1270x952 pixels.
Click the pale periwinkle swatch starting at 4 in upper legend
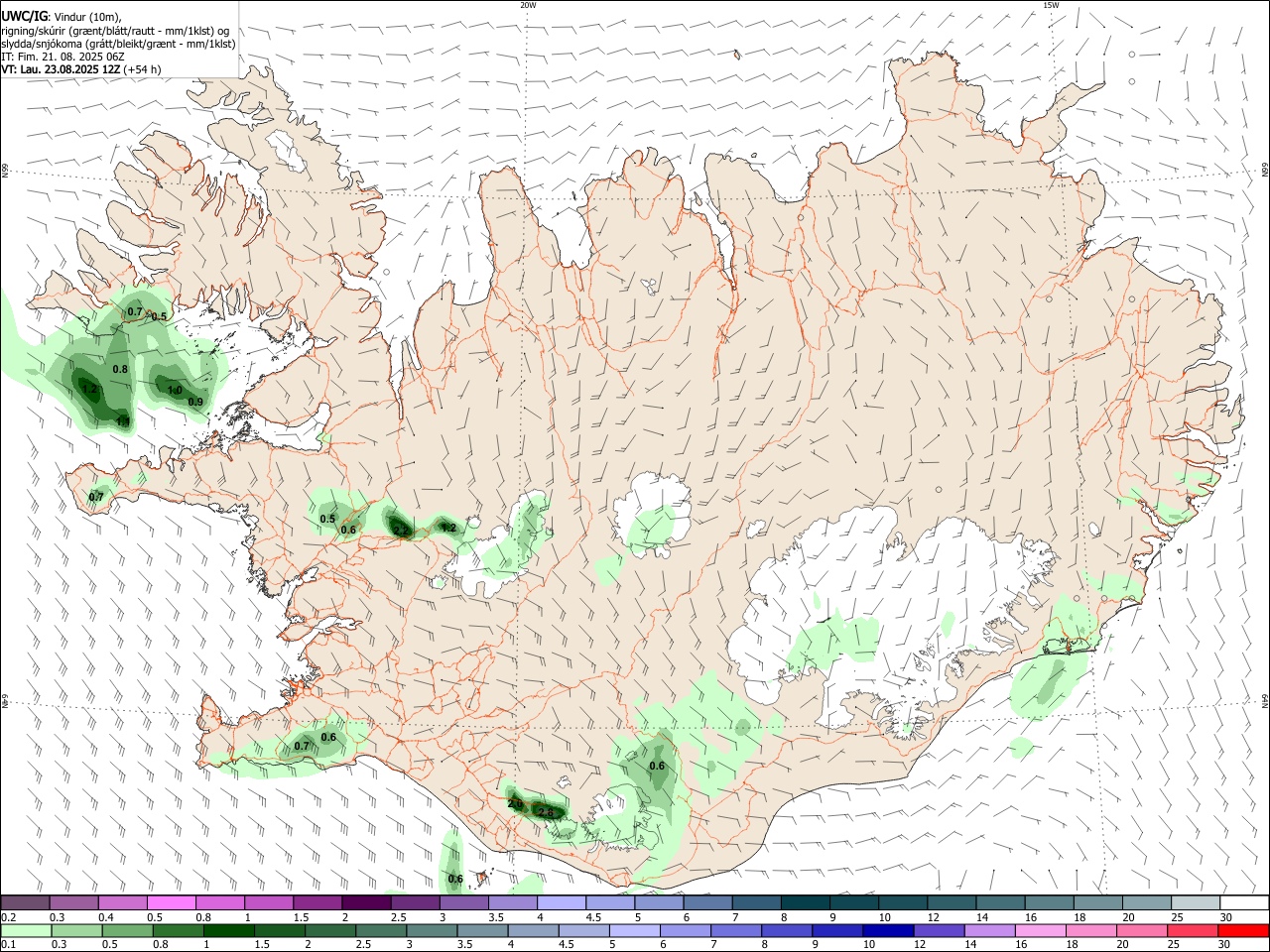(x=561, y=902)
